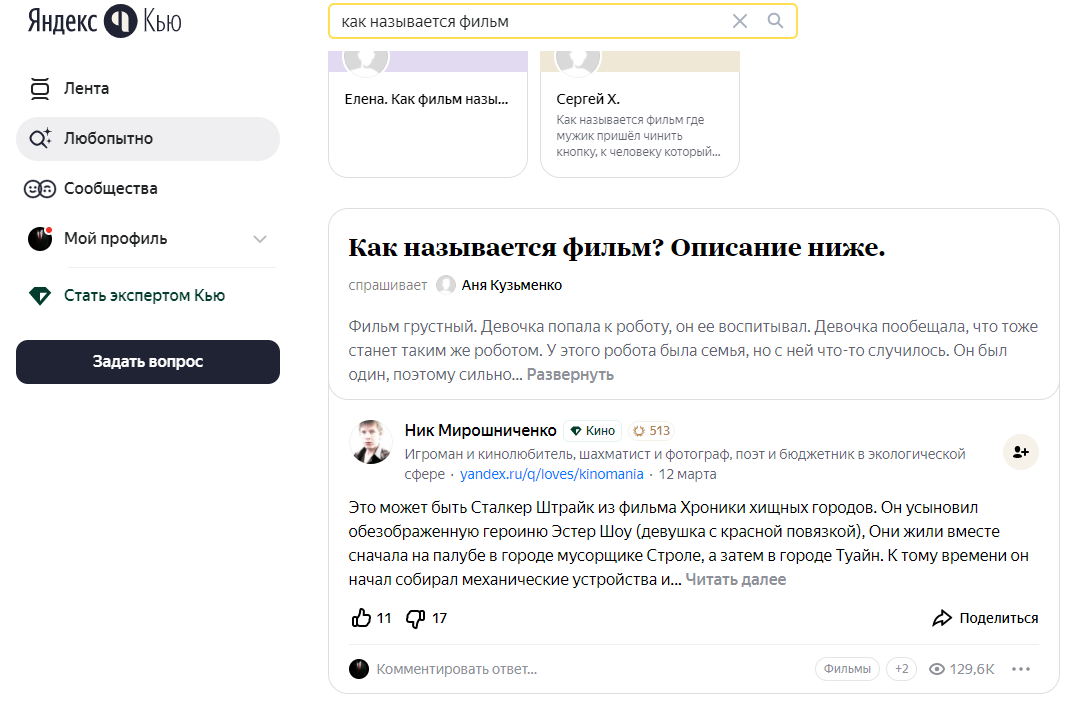Show the +2 additional tags
The image size is (1081, 701).
[901, 669]
